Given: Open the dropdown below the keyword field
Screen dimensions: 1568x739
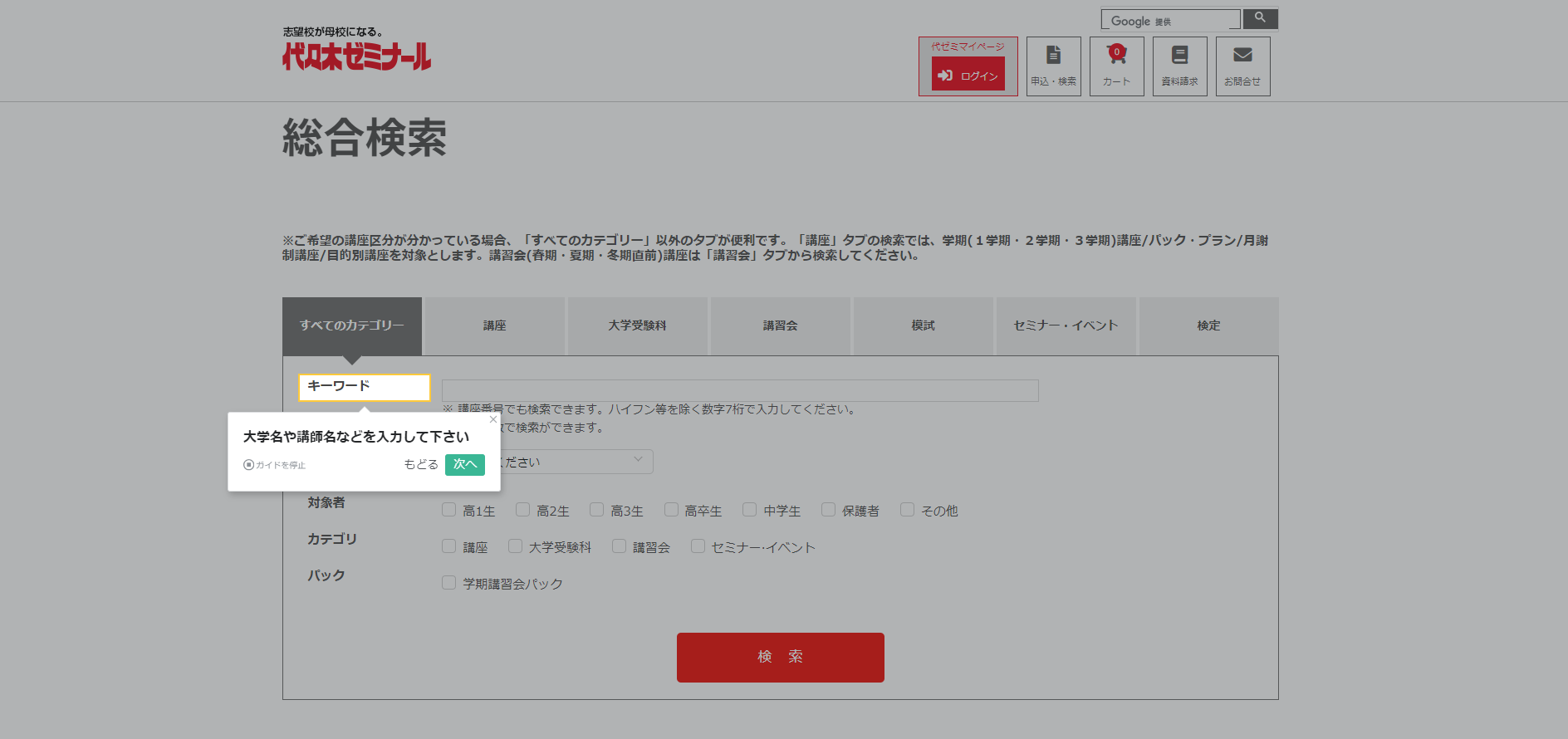Looking at the screenshot, I should tap(576, 462).
